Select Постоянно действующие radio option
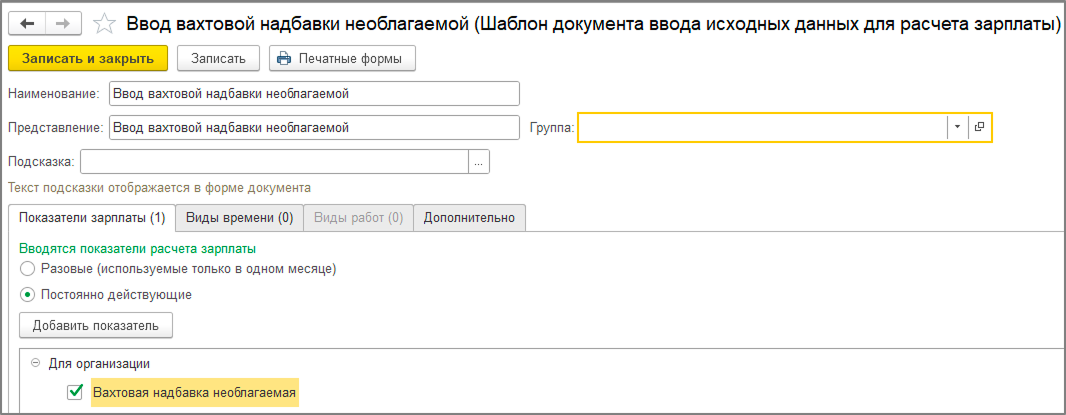The height and width of the screenshot is (415, 1066). point(28,295)
